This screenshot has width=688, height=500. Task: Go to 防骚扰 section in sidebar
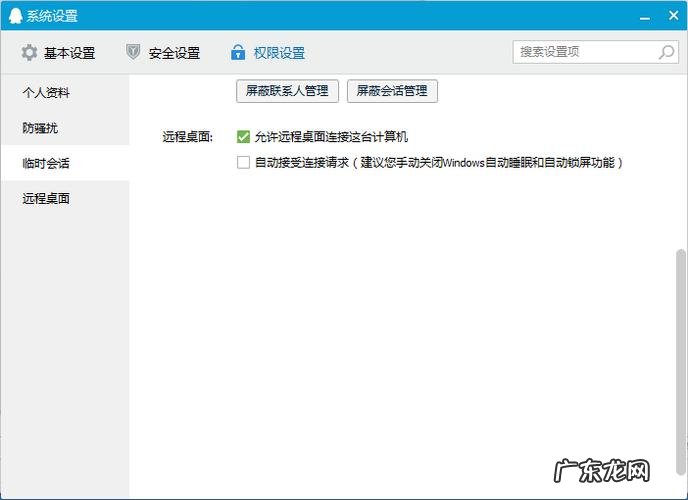40,128
